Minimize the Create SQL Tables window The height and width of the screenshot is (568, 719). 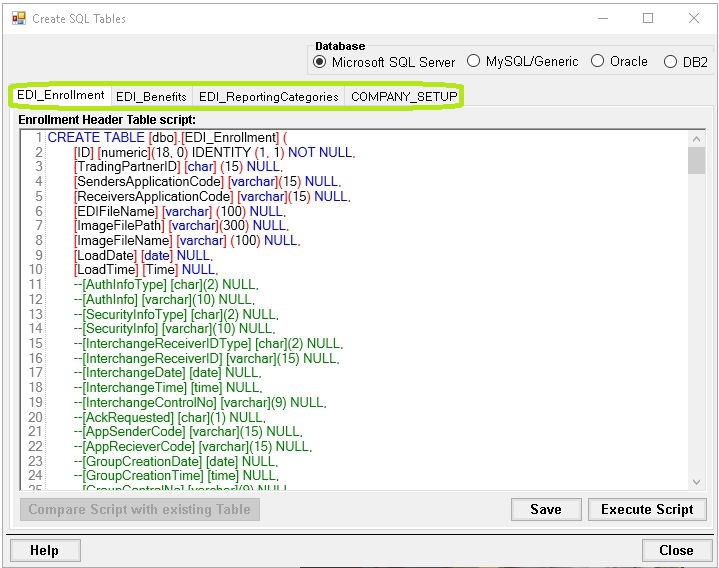(x=603, y=18)
